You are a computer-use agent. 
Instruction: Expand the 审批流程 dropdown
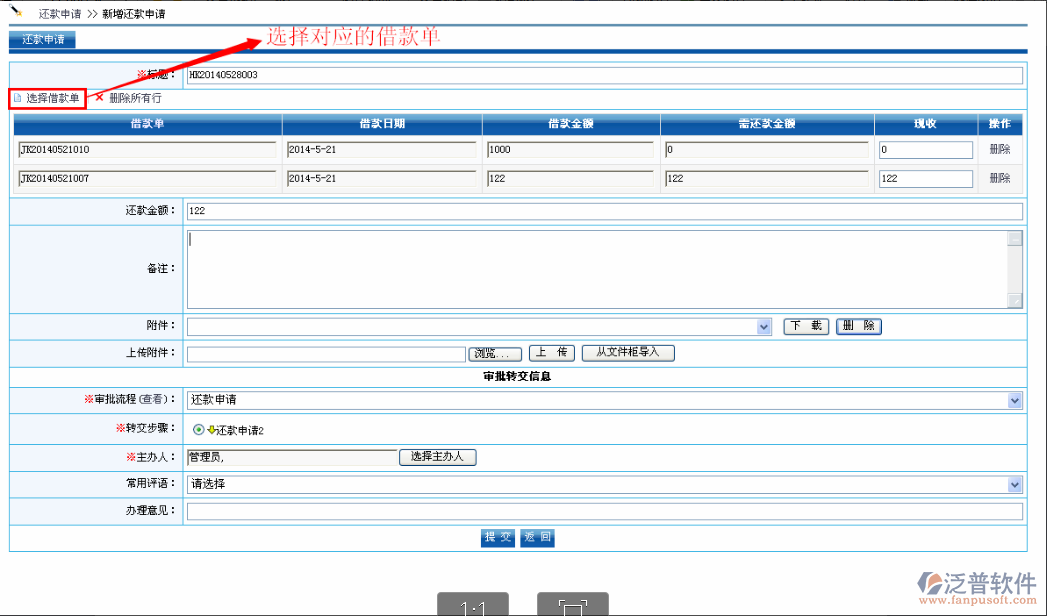coord(1015,400)
